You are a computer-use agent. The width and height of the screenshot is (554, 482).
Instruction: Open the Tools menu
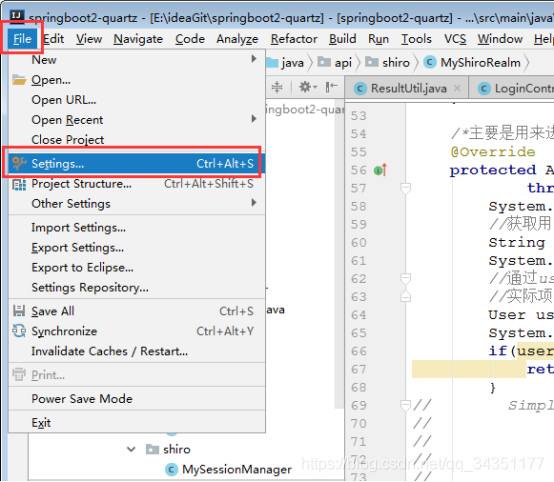[416, 39]
